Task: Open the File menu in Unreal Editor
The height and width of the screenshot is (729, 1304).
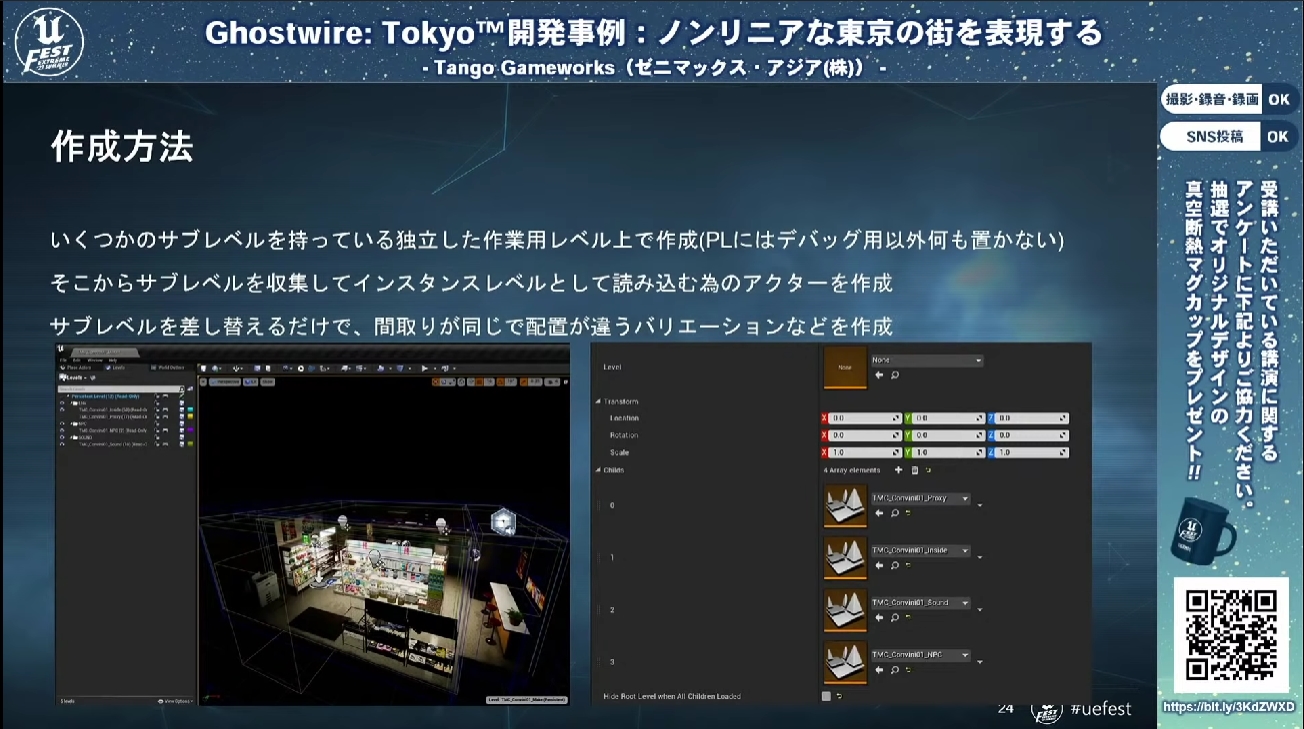Action: coord(63,360)
